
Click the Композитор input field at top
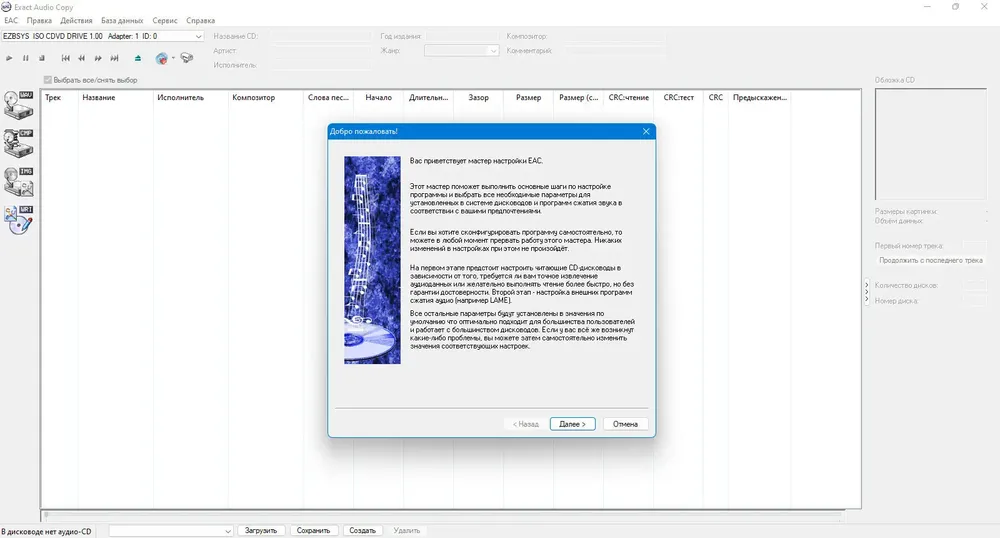(614, 36)
